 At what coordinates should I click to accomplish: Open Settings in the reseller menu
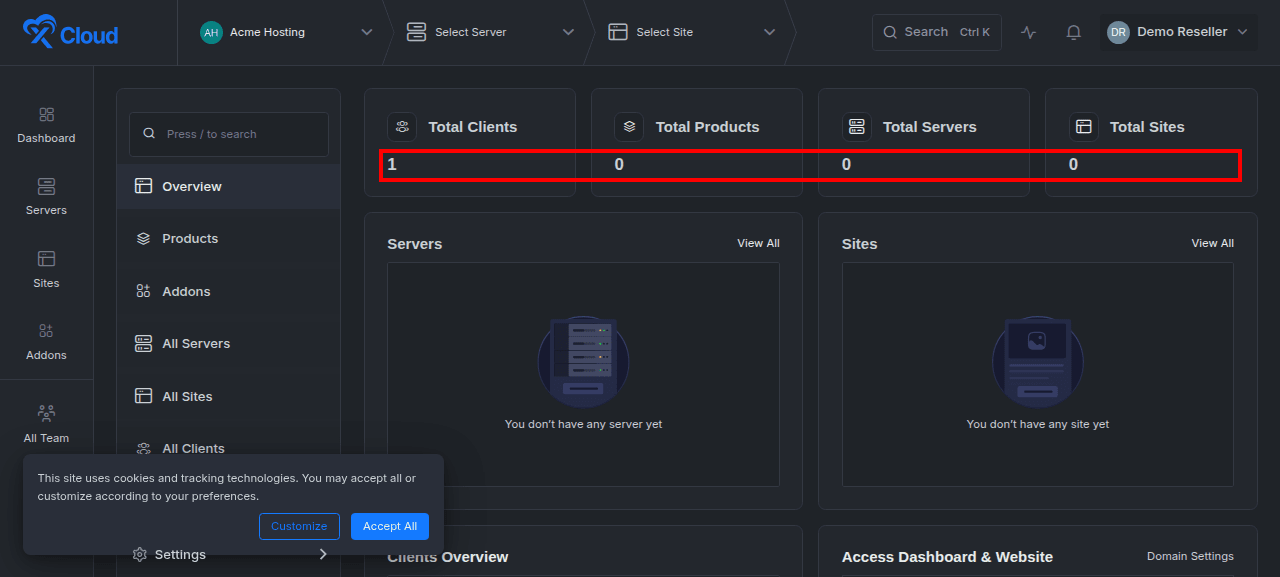click(228, 554)
